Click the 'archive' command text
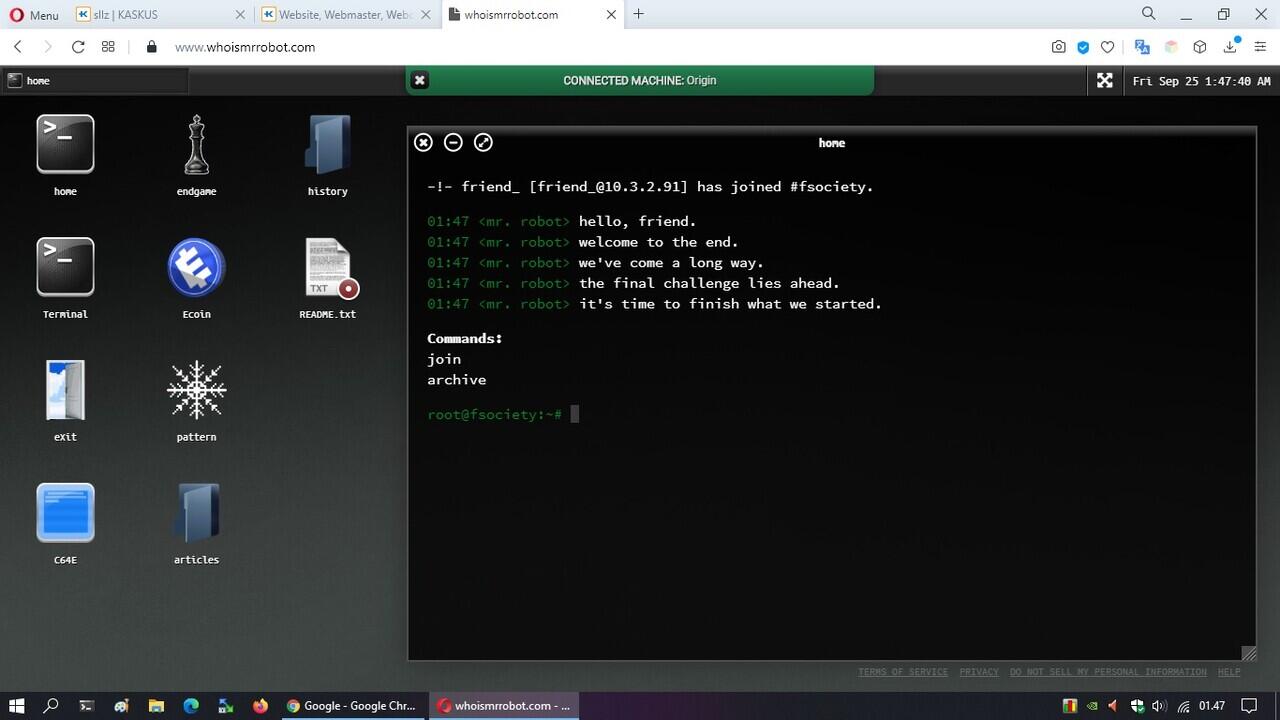This screenshot has width=1280, height=720. point(457,380)
